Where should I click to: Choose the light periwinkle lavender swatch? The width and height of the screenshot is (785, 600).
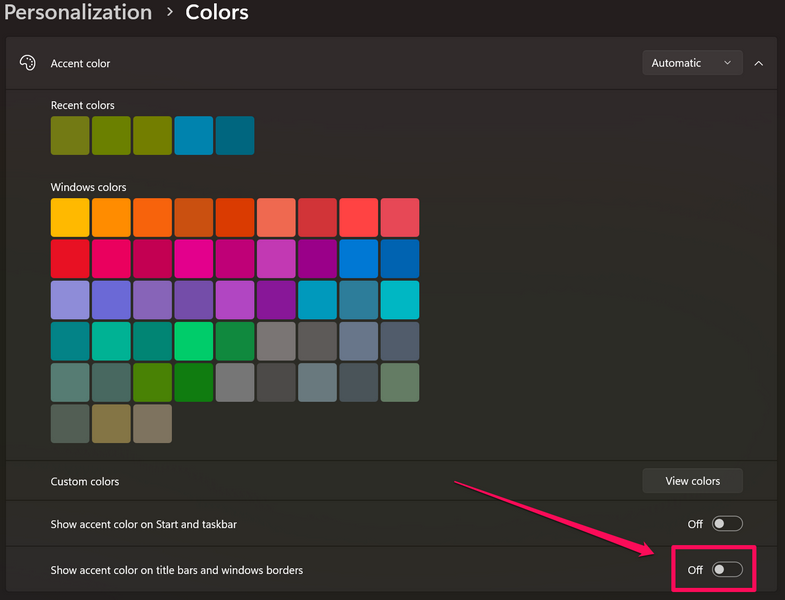(70, 300)
